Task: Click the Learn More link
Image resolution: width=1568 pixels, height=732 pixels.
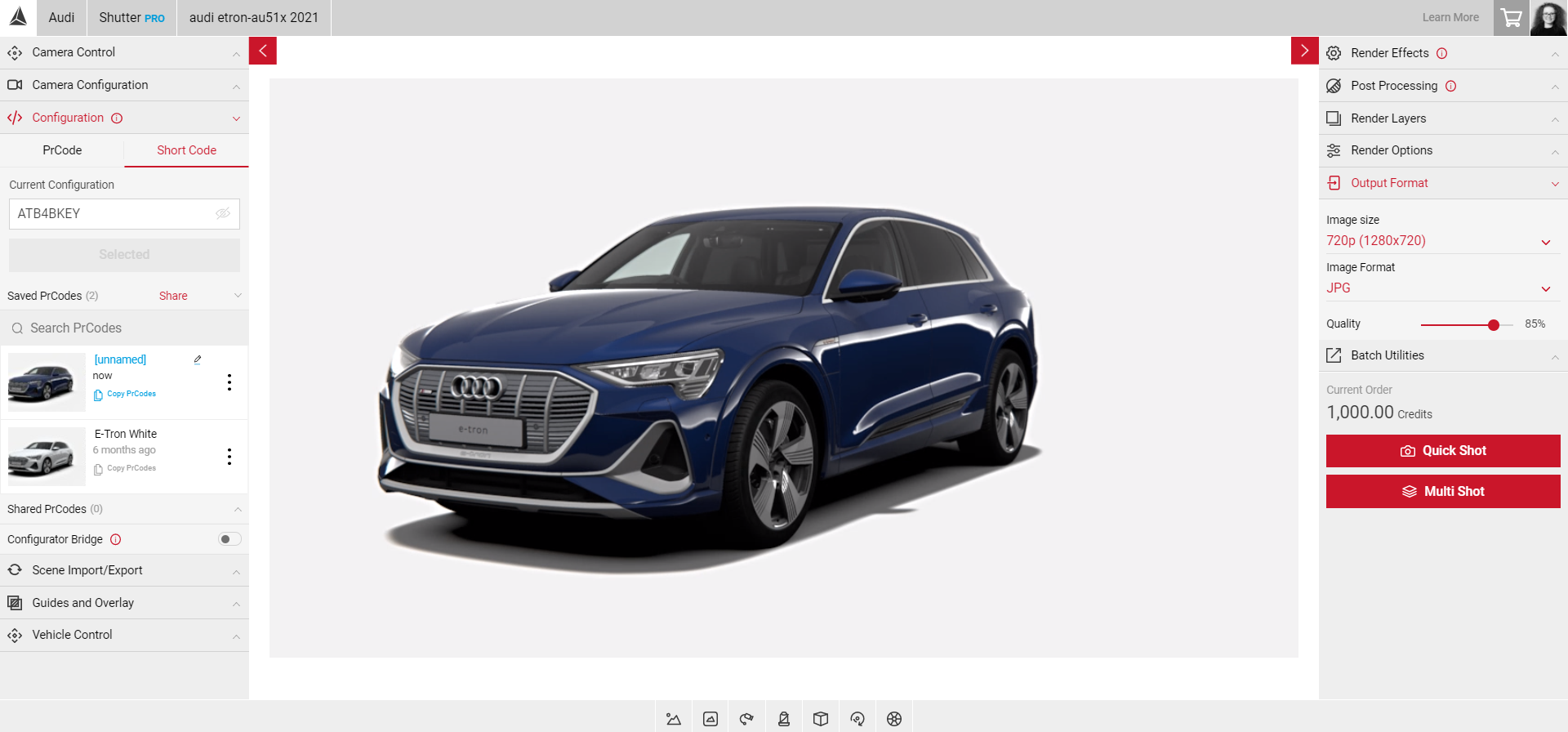Action: click(x=1450, y=17)
